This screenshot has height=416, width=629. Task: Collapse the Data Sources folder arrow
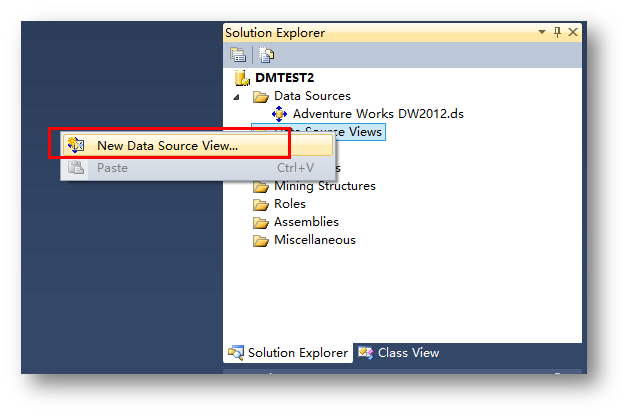click(x=238, y=97)
